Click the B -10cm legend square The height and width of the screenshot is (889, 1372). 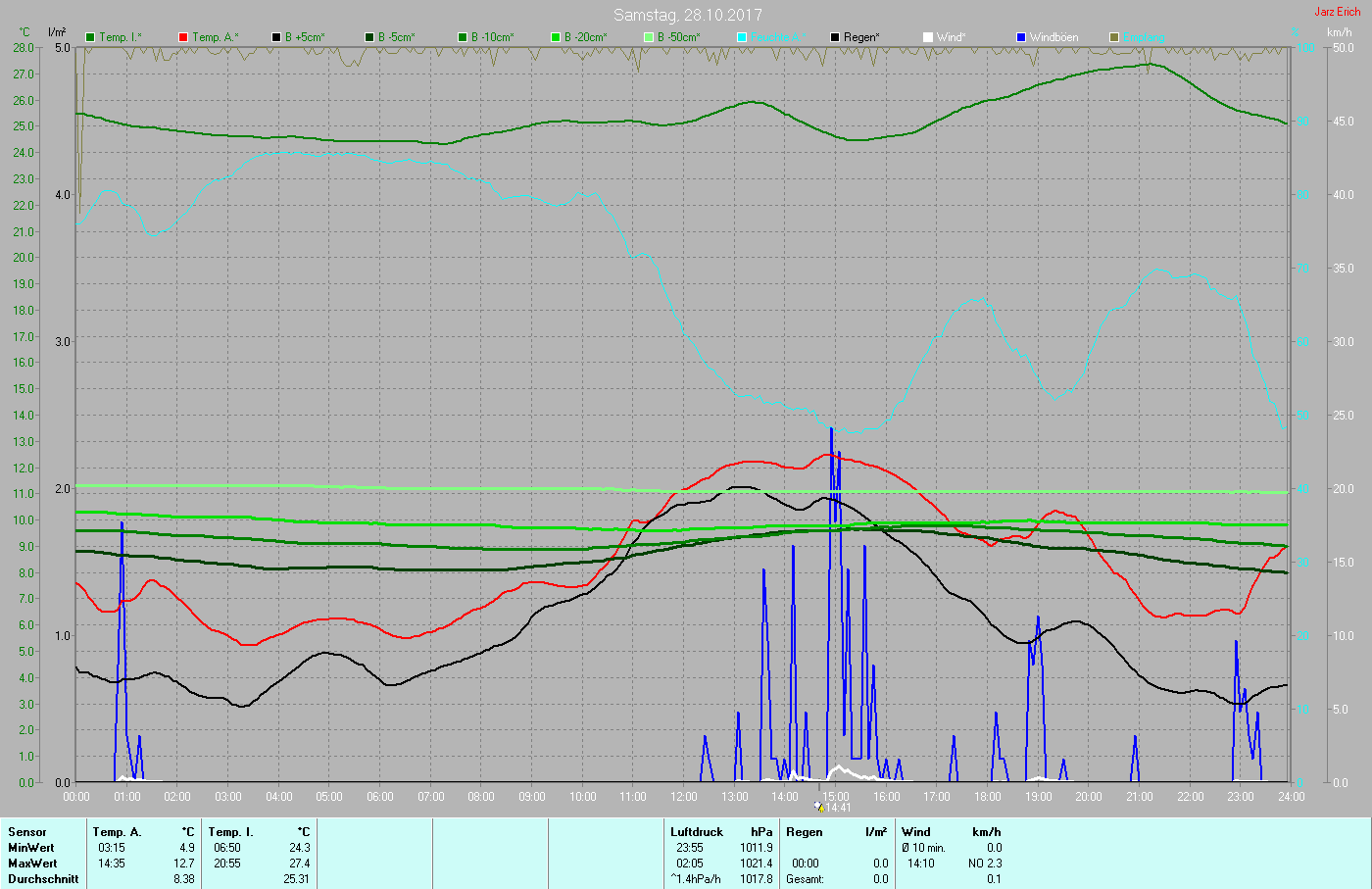click(x=463, y=37)
